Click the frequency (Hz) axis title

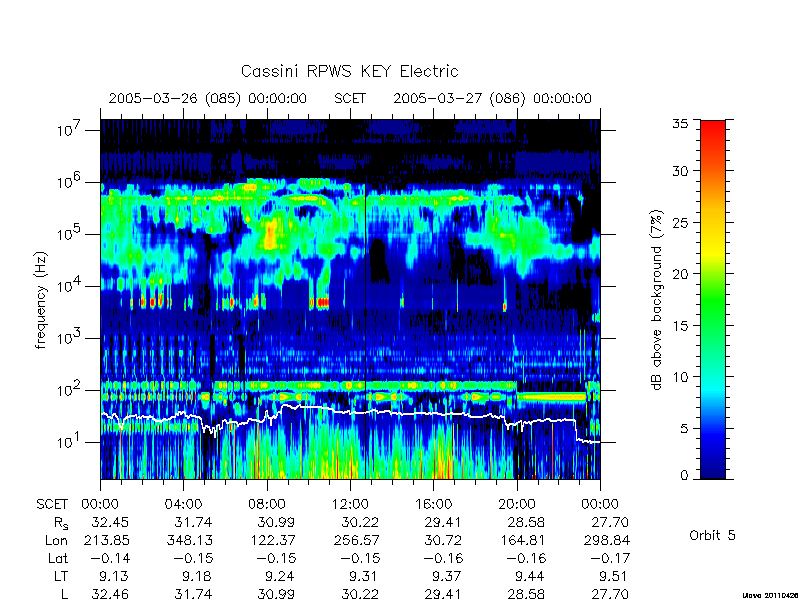click(41, 300)
